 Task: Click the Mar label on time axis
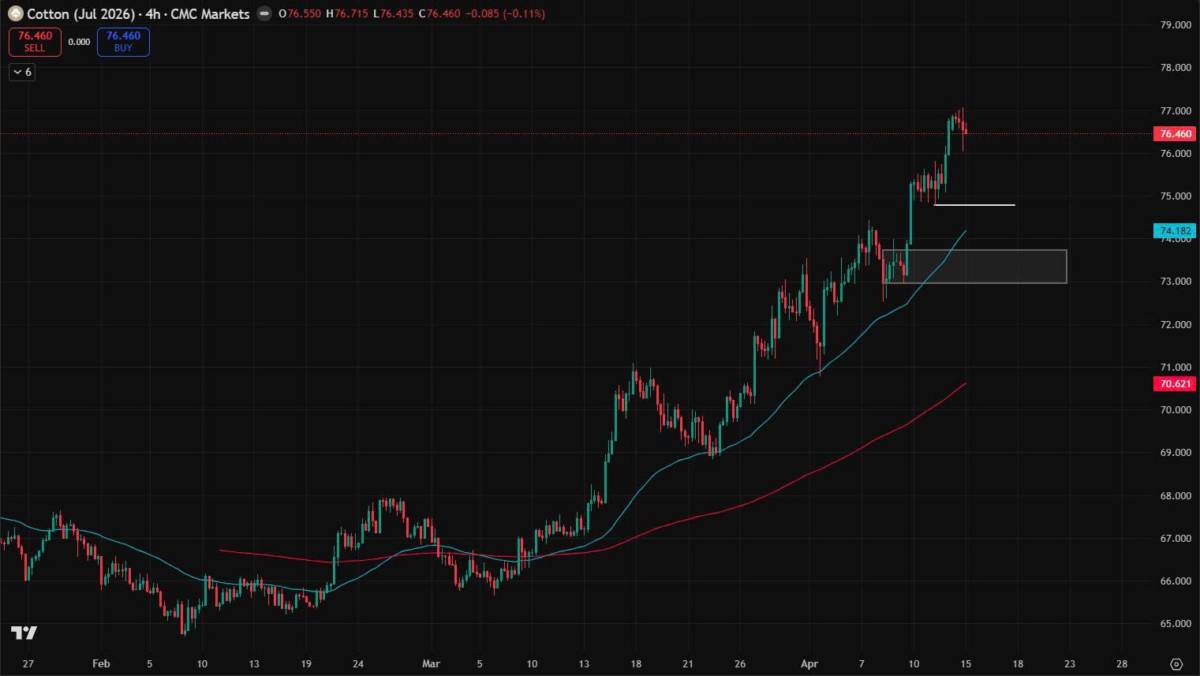431,663
